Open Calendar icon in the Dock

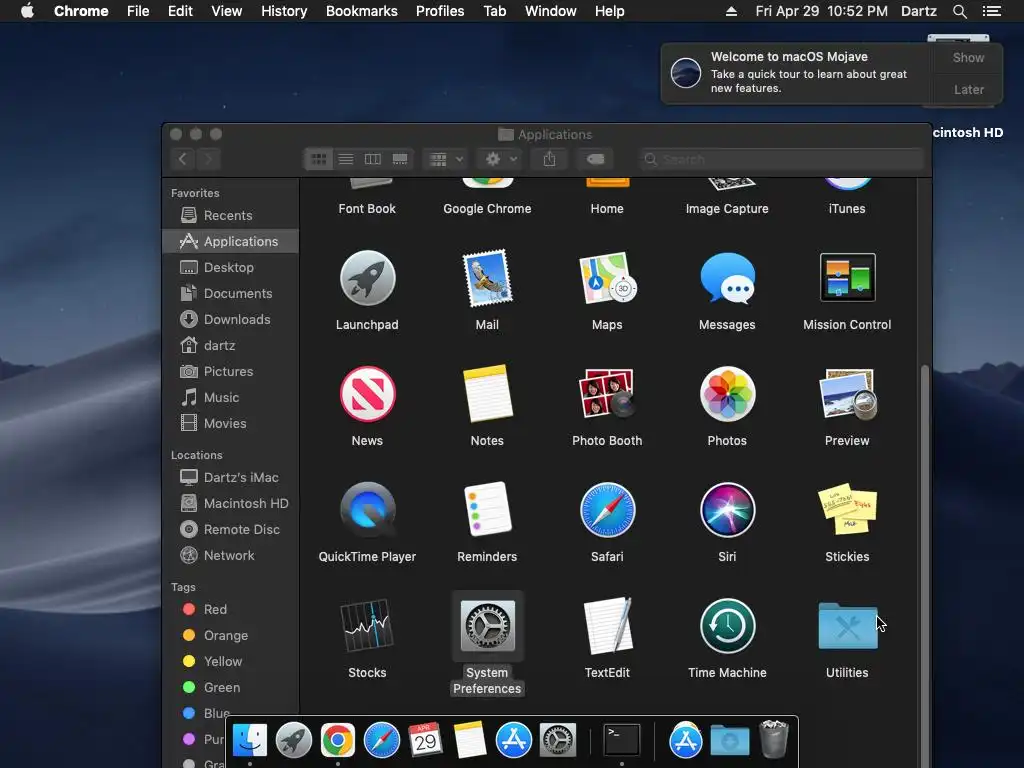click(425, 740)
